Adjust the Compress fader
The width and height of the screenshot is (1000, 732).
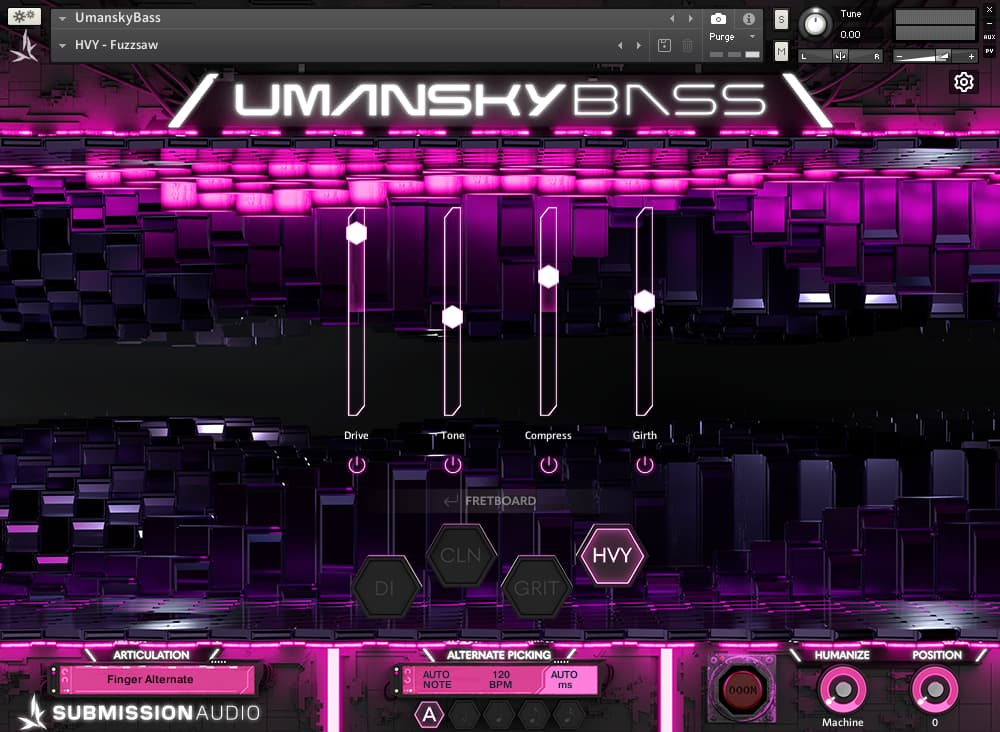(x=548, y=276)
